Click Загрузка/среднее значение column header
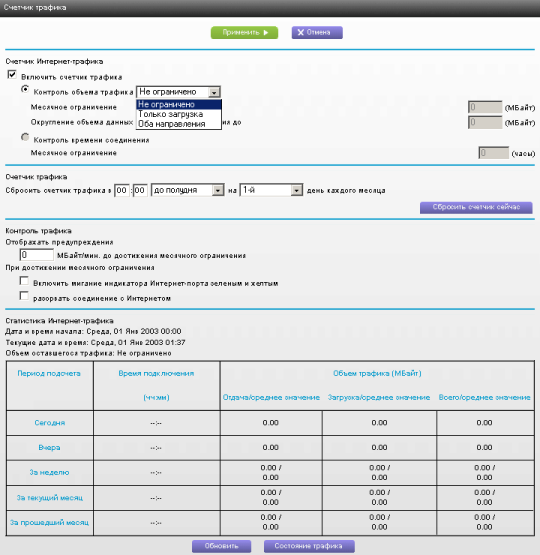The image size is (540, 555). click(x=379, y=397)
